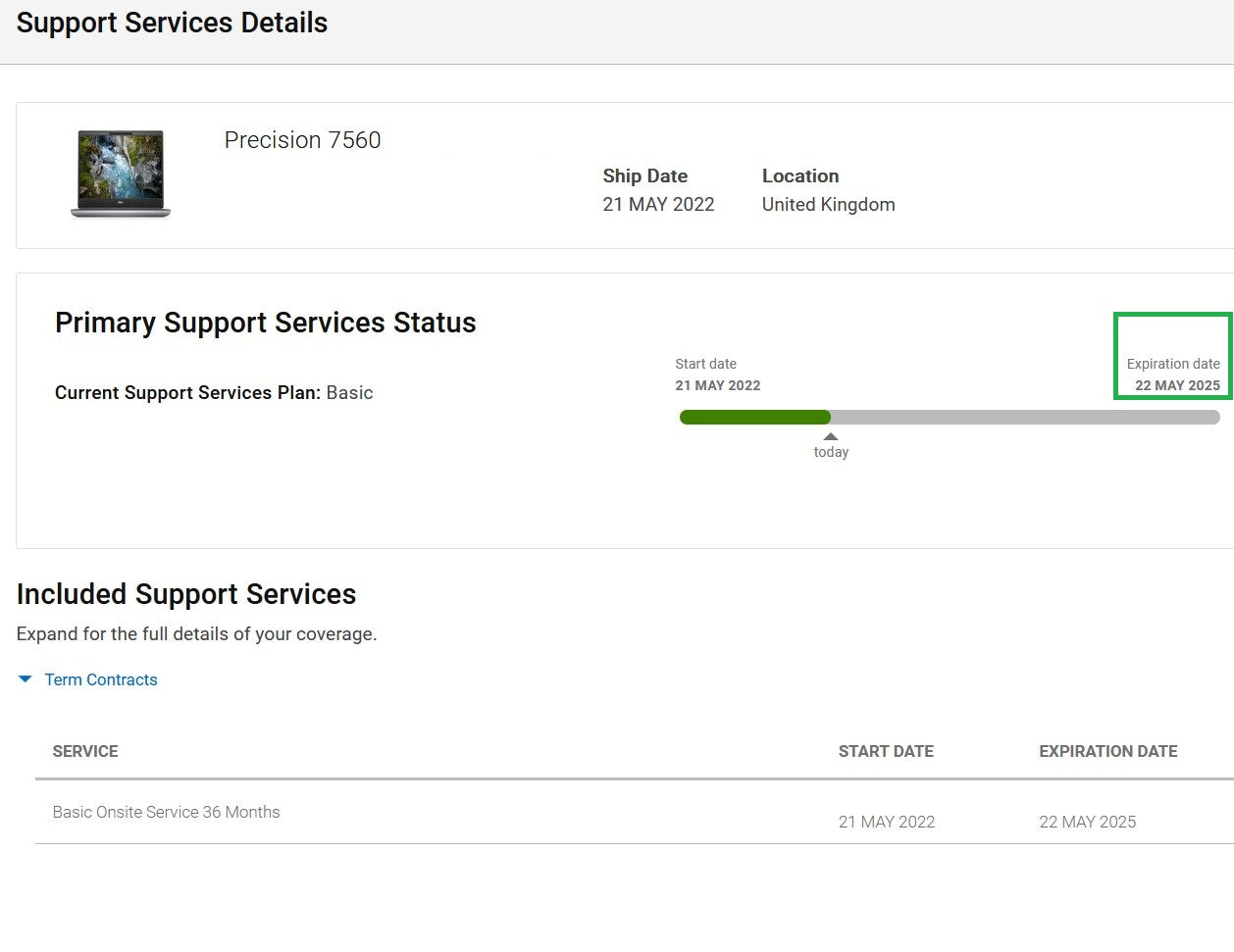Click the Current Support Services Plan: Basic text
The width and height of the screenshot is (1234, 952).
point(214,392)
